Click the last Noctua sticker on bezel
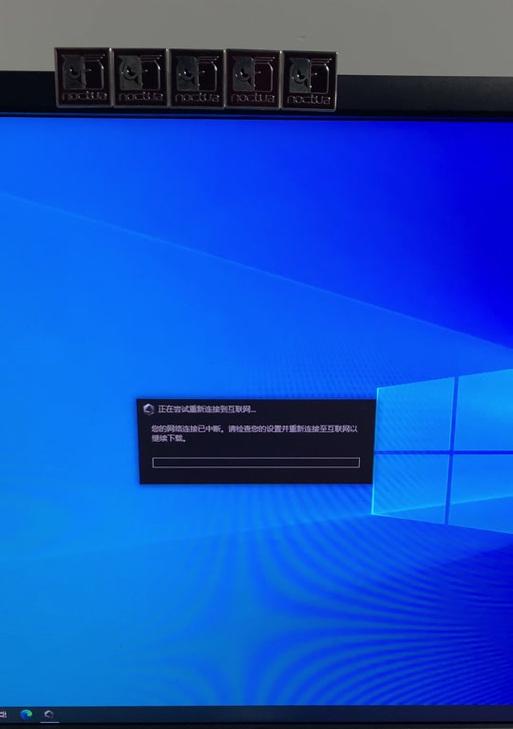 pyautogui.click(x=309, y=81)
